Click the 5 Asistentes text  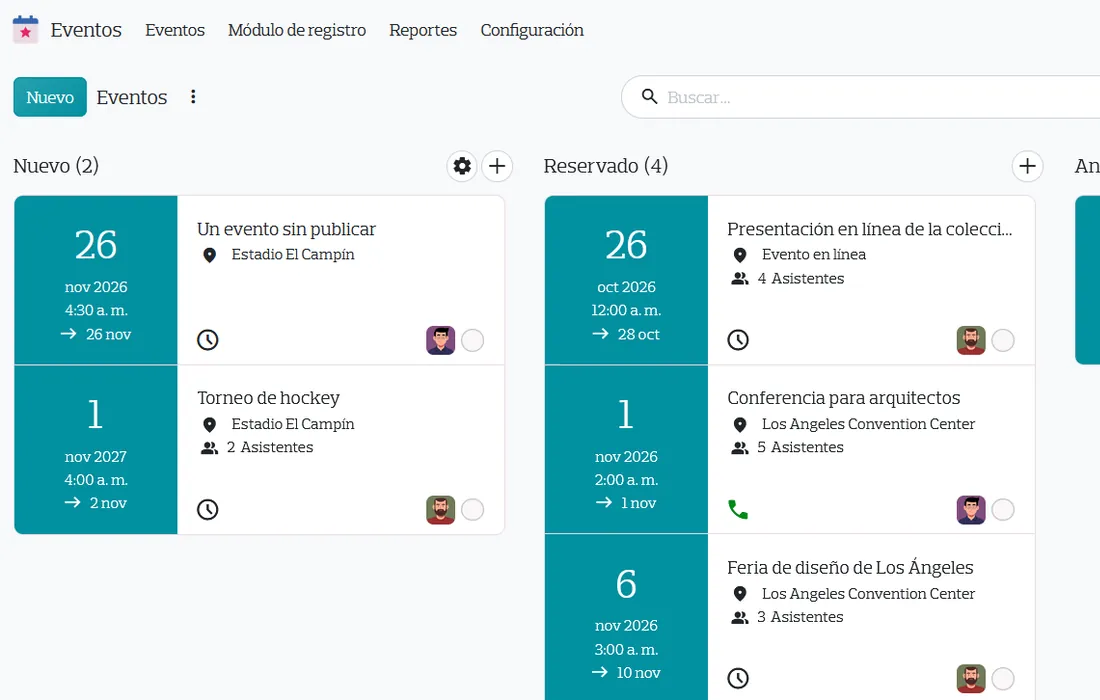pos(800,447)
